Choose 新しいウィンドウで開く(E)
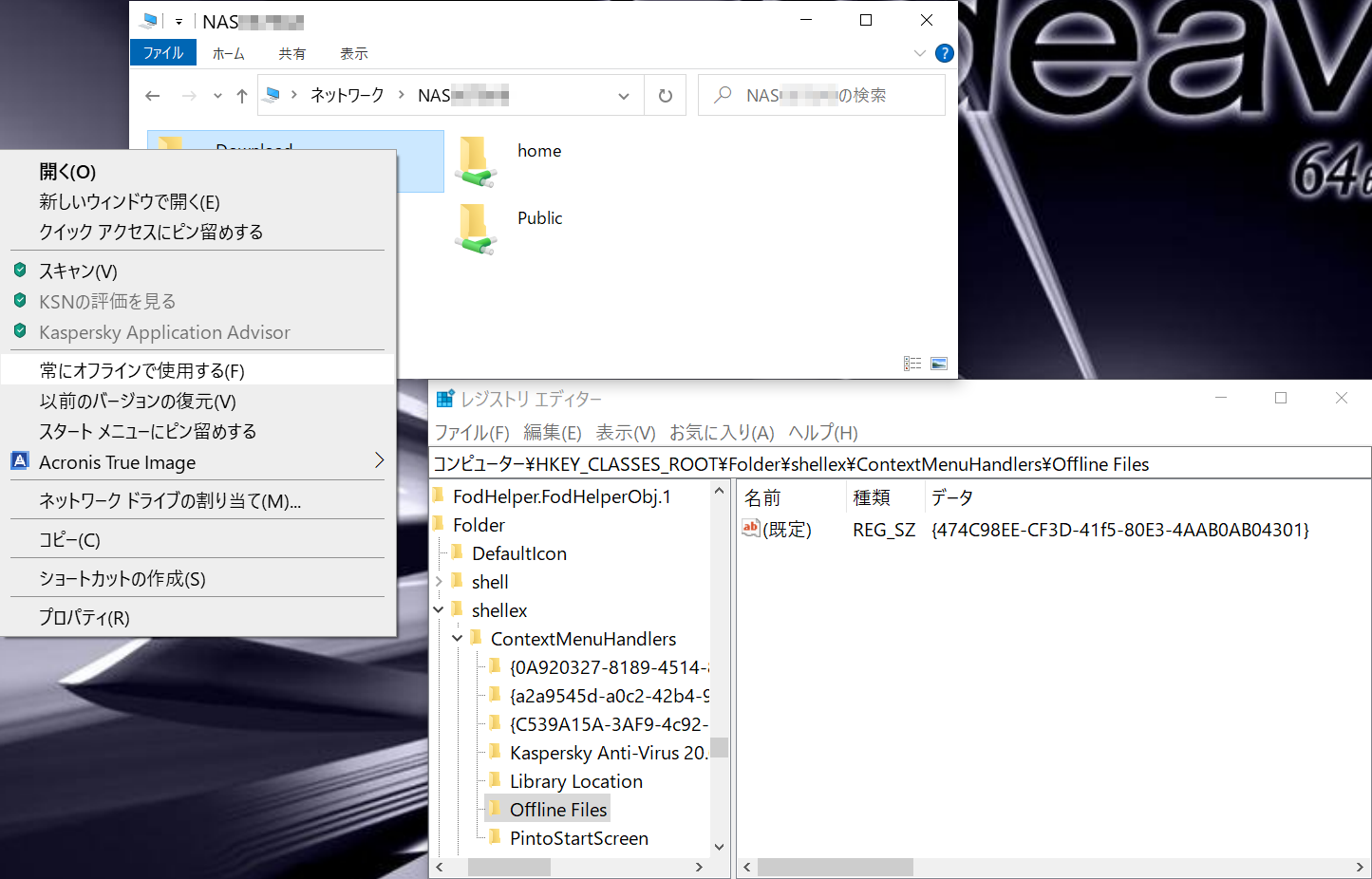The width and height of the screenshot is (1372, 879). click(x=197, y=202)
